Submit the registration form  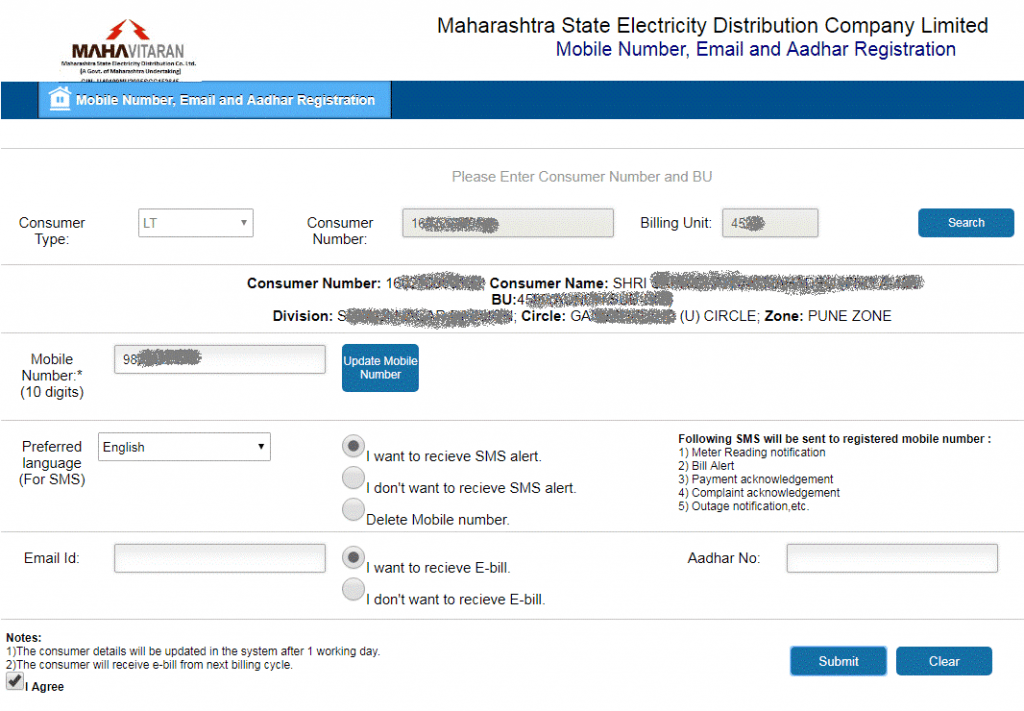[x=839, y=661]
